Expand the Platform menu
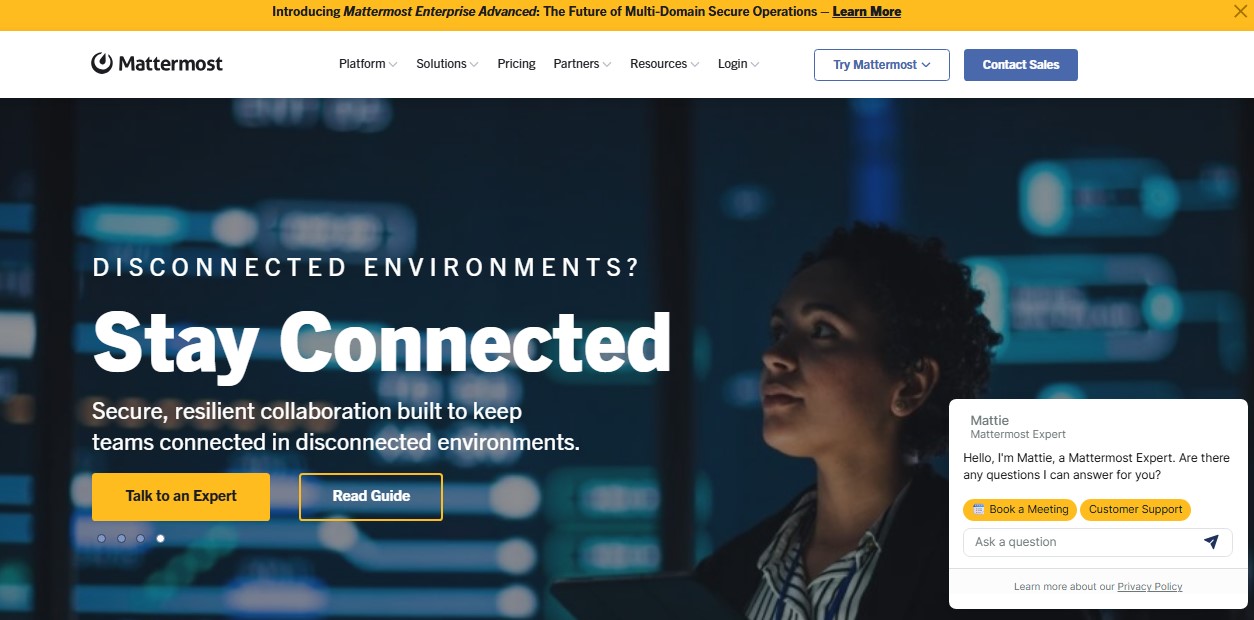This screenshot has height=620, width=1254. tap(368, 64)
